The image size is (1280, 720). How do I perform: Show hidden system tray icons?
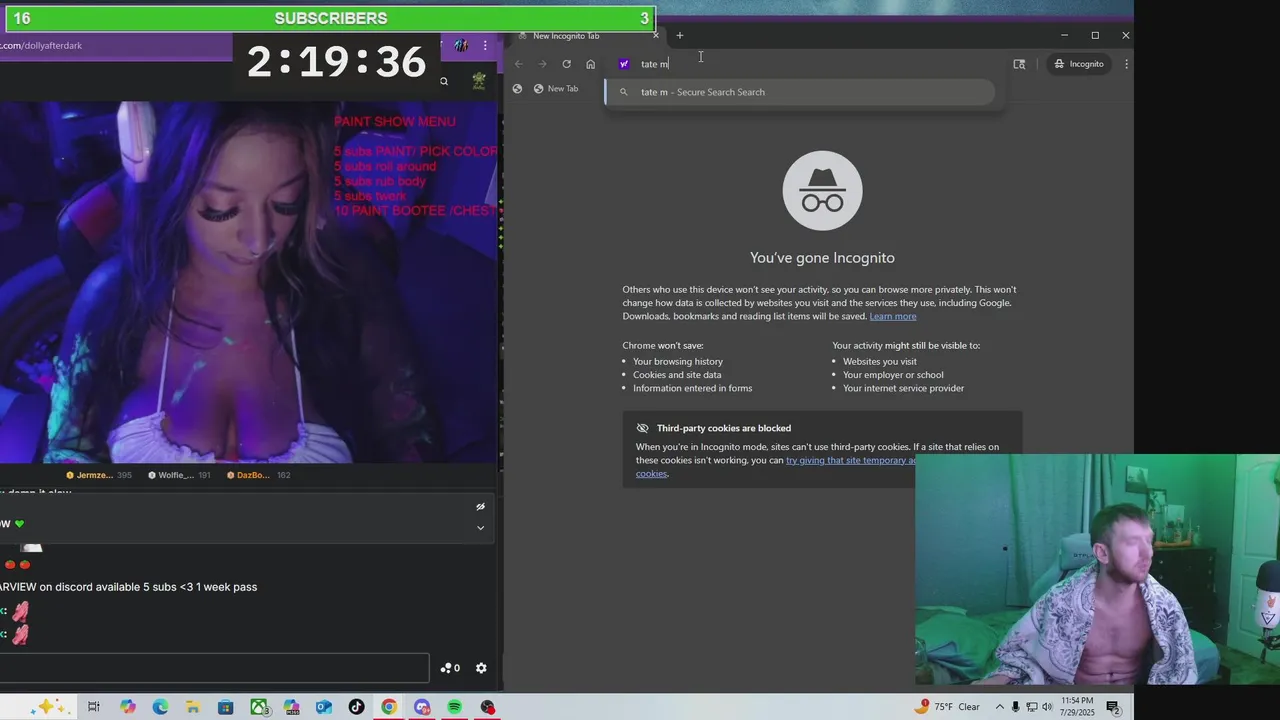pyautogui.click(x=999, y=707)
